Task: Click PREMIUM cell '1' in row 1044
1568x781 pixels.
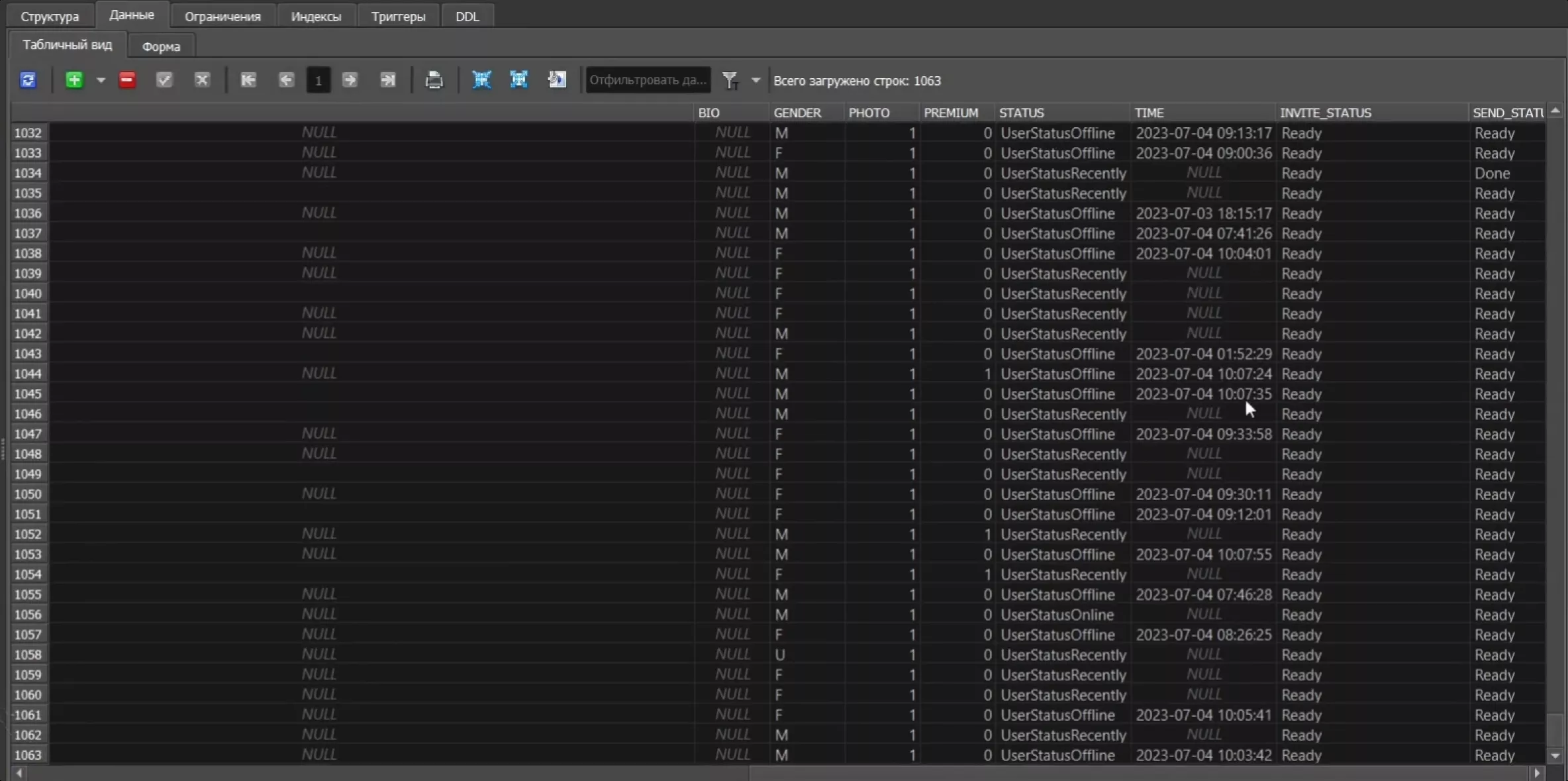Action: (x=957, y=374)
